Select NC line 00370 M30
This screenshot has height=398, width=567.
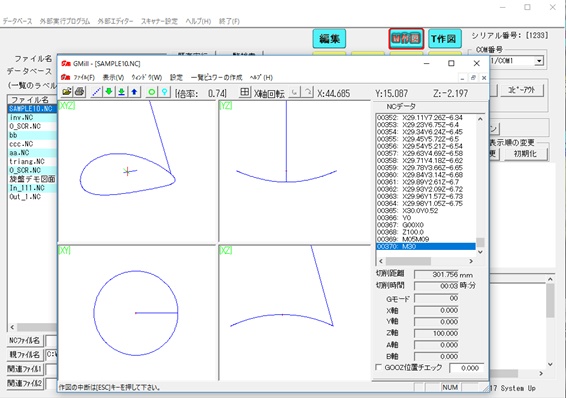pyautogui.click(x=426, y=247)
